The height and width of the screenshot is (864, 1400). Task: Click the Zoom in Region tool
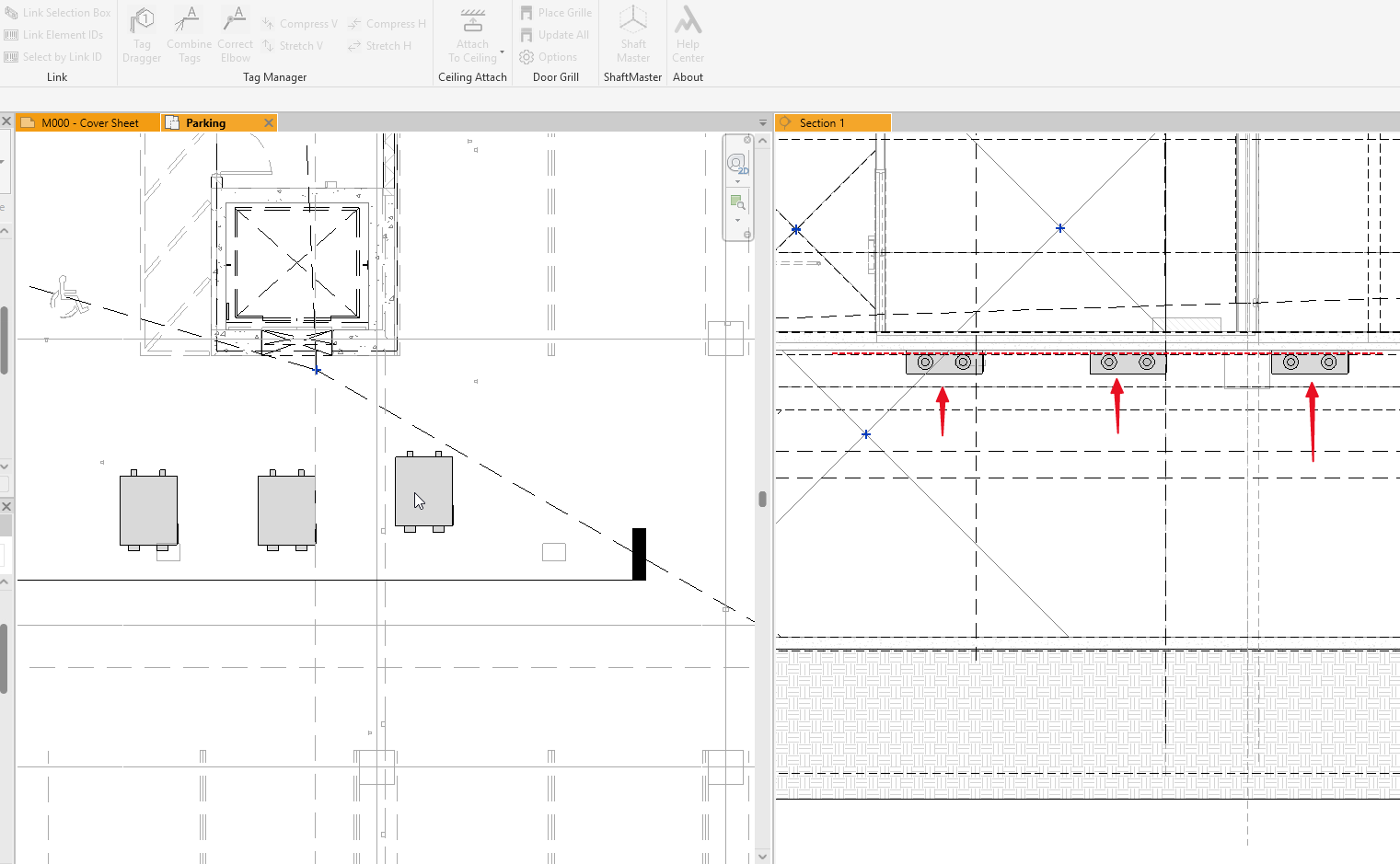click(x=737, y=202)
